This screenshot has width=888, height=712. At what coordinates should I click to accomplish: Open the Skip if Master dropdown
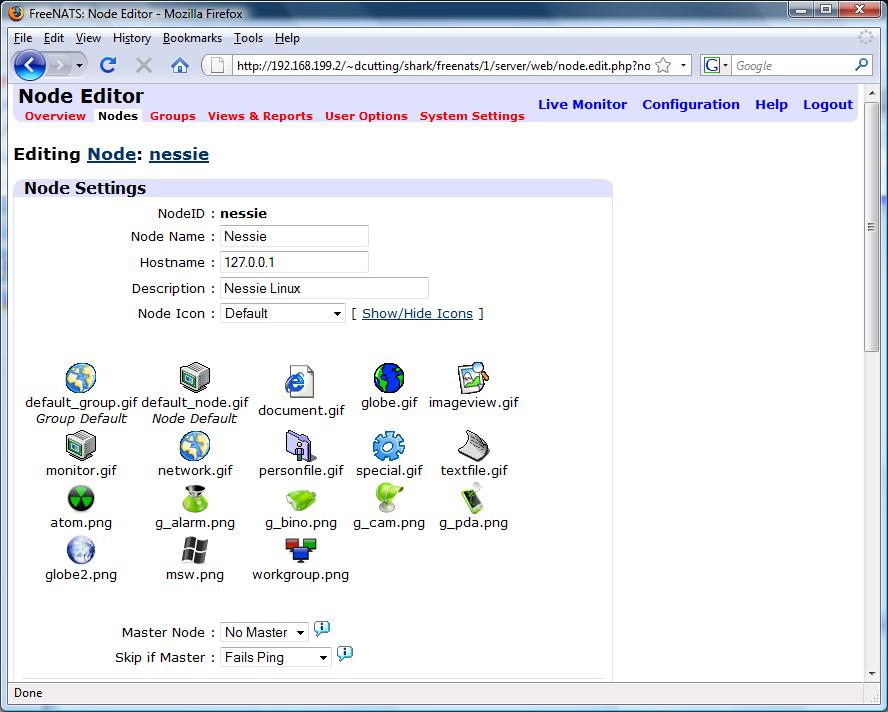tap(275, 657)
